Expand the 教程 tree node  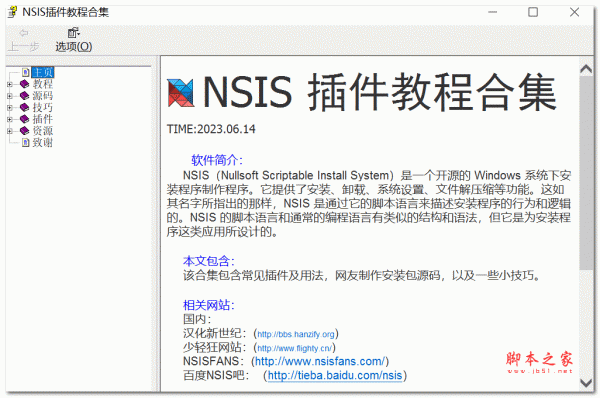10,84
